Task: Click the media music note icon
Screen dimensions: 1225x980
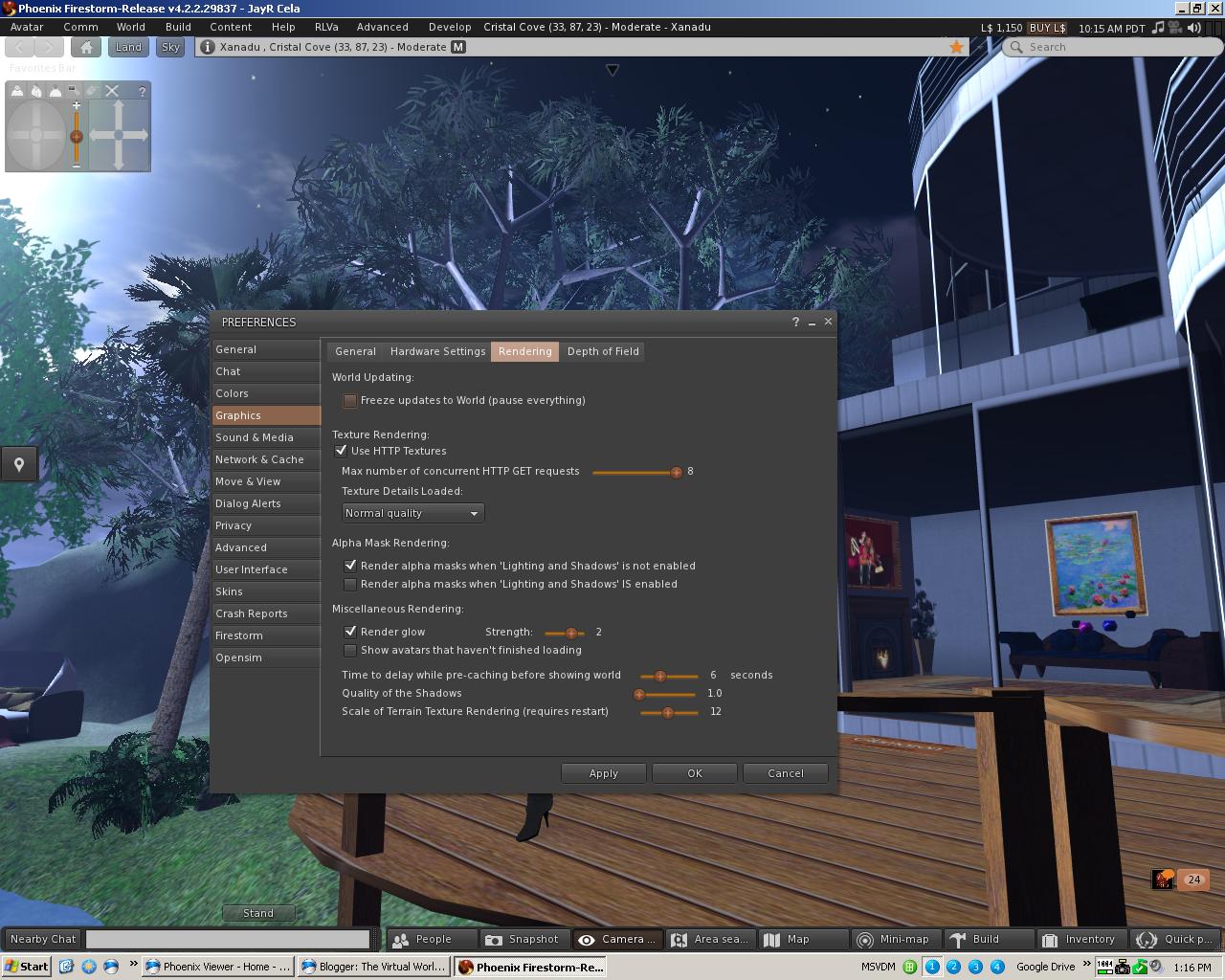Action: [1158, 28]
